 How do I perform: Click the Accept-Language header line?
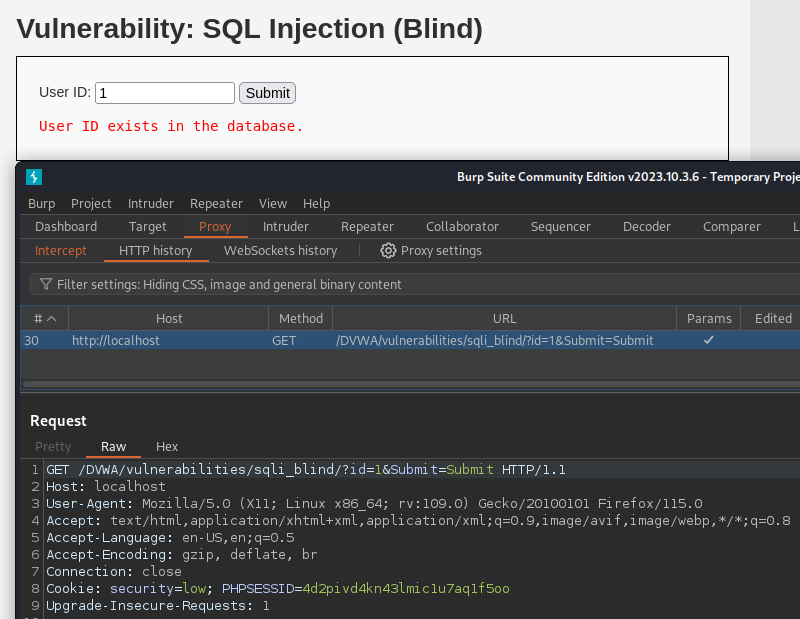pos(170,538)
